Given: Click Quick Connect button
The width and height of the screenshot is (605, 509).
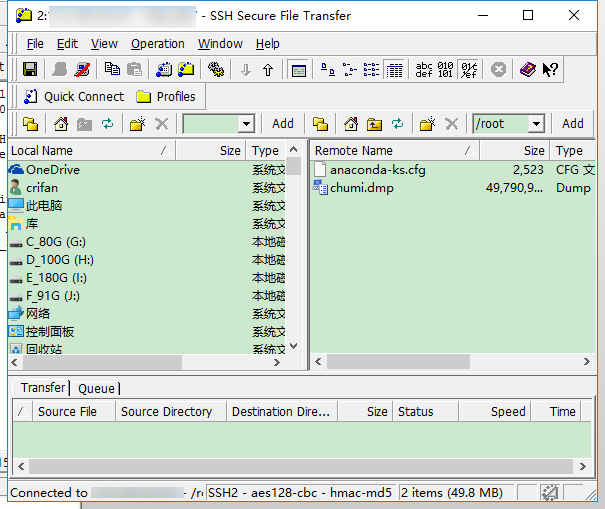Looking at the screenshot, I should [x=74, y=96].
